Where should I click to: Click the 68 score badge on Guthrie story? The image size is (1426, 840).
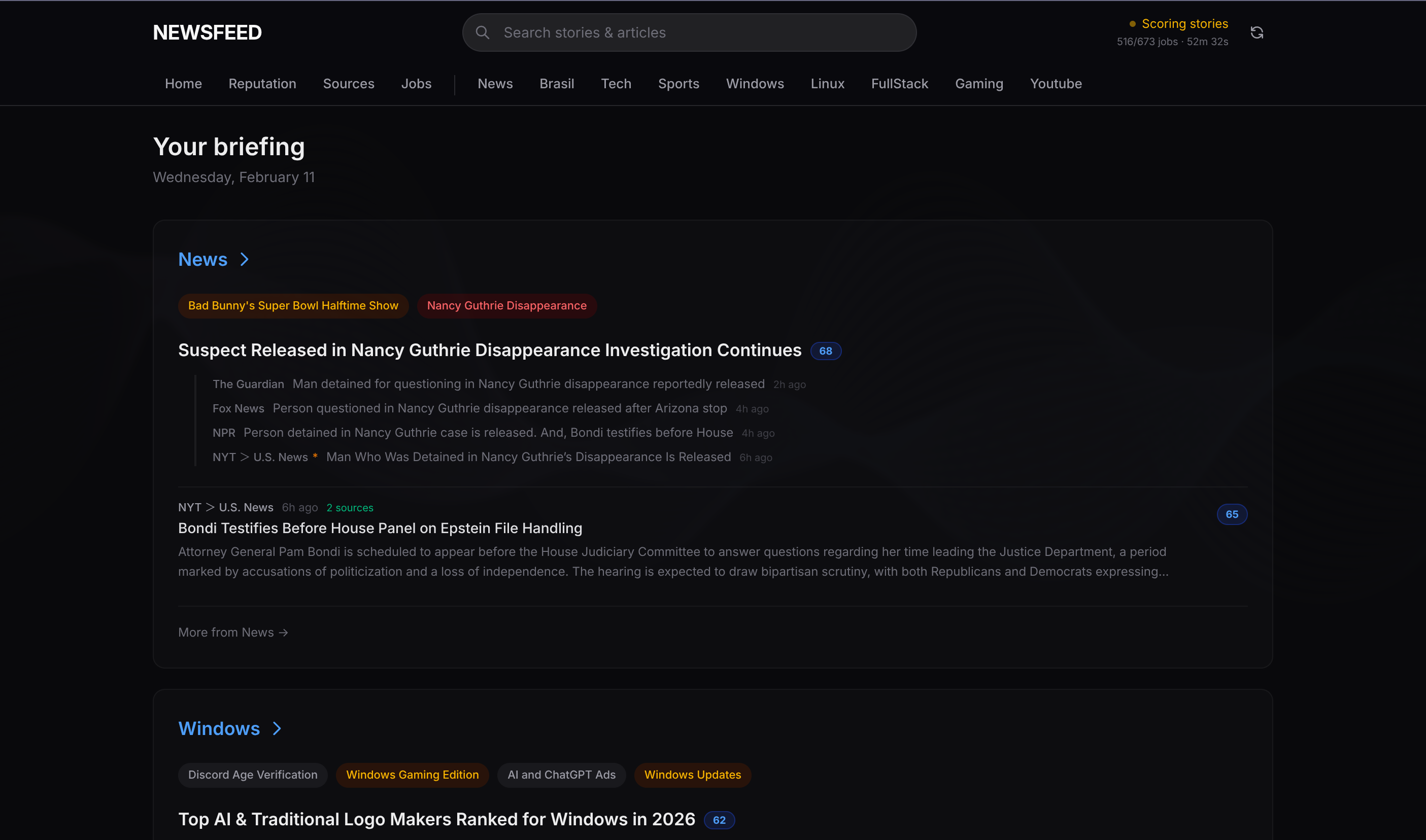(x=825, y=351)
